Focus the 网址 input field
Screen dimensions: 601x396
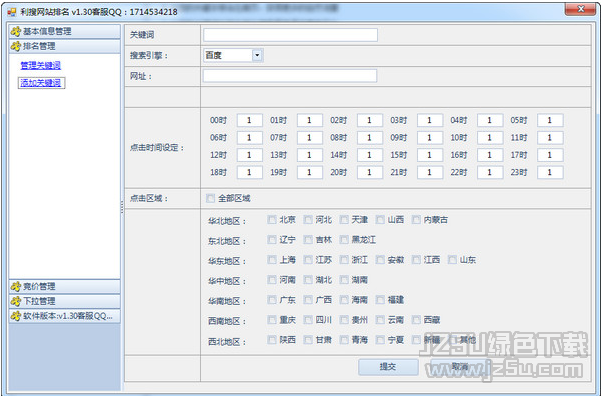(290, 76)
